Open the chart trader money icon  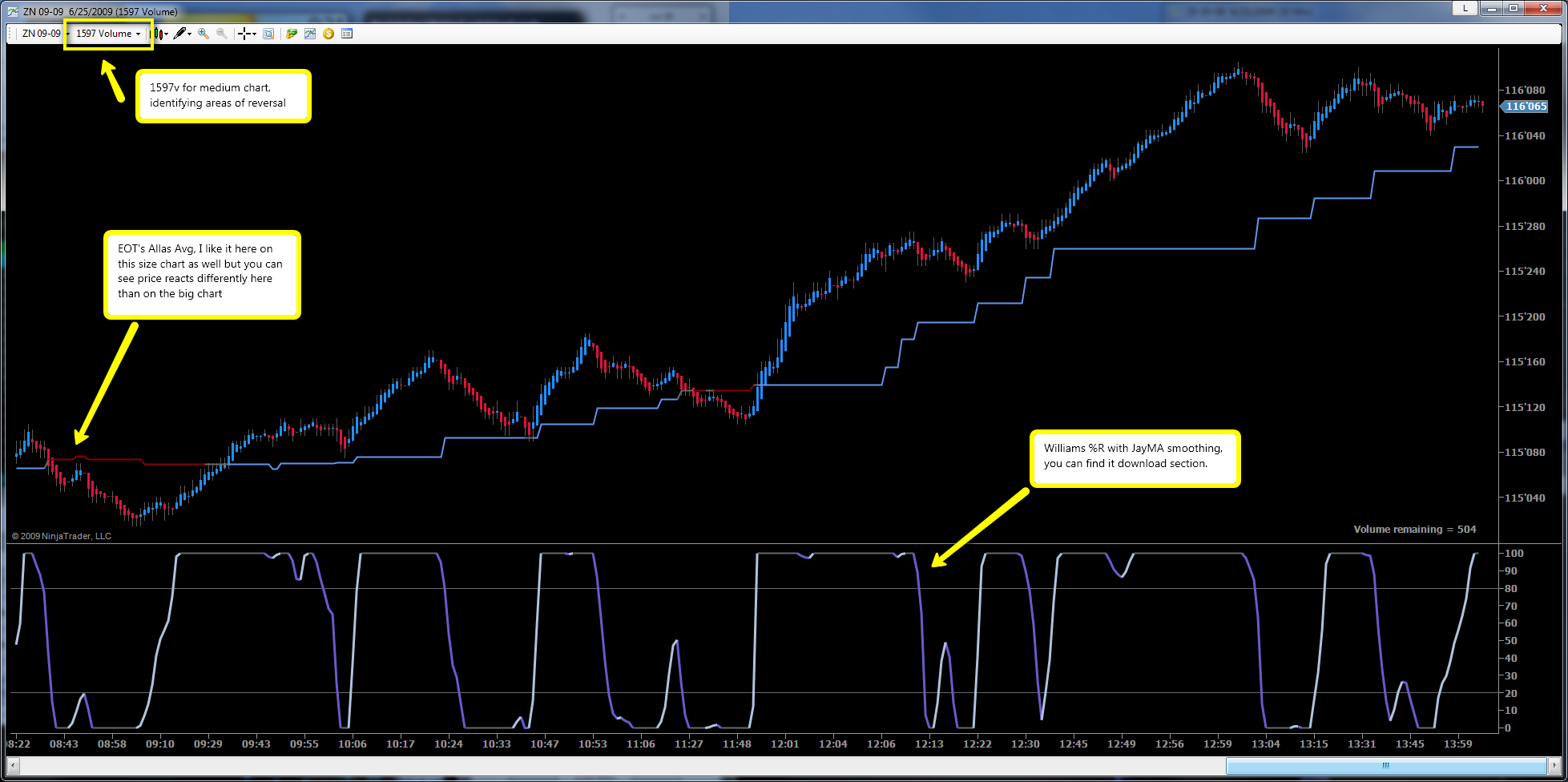point(292,34)
